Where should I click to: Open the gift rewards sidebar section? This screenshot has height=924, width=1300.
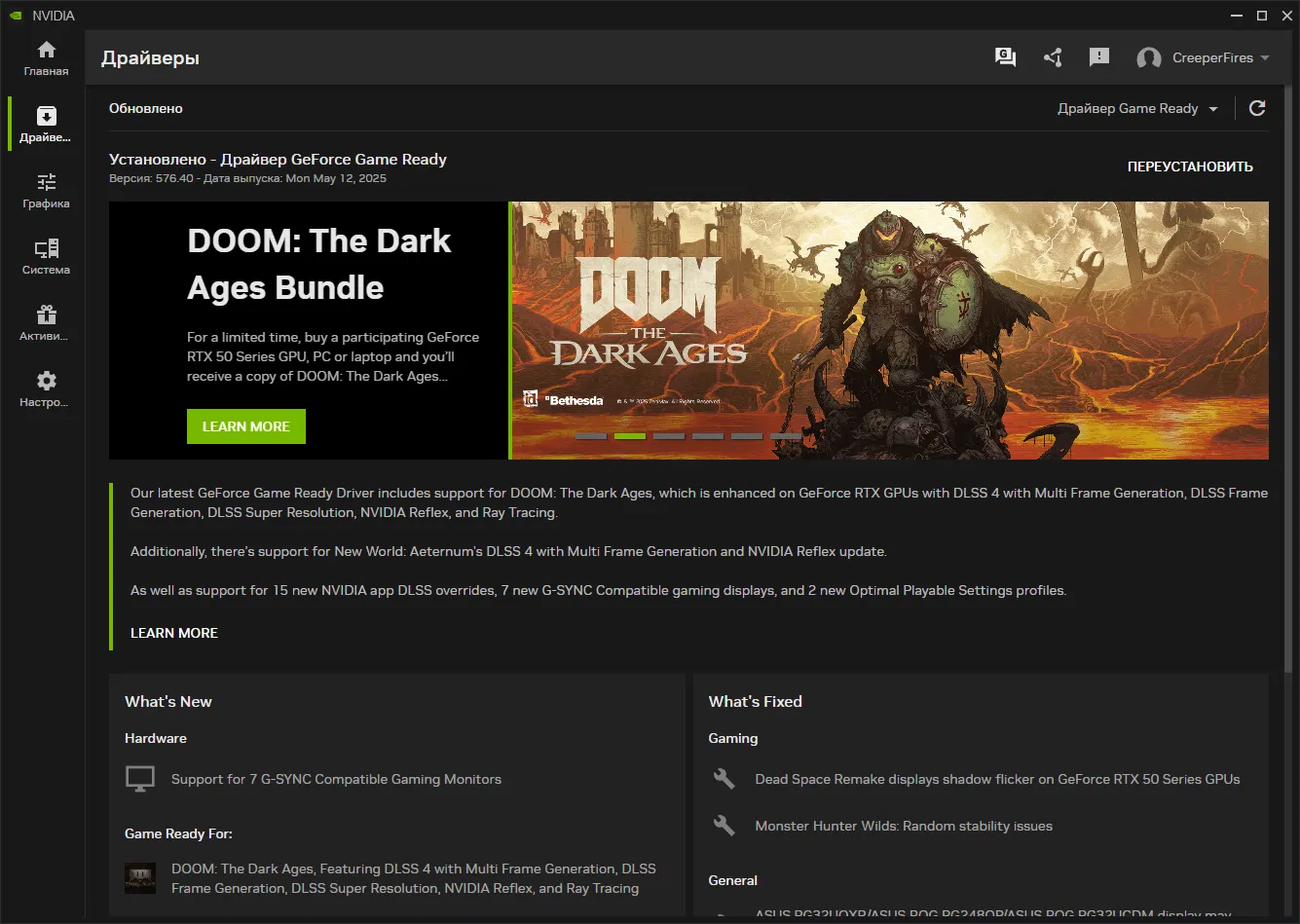click(x=46, y=323)
